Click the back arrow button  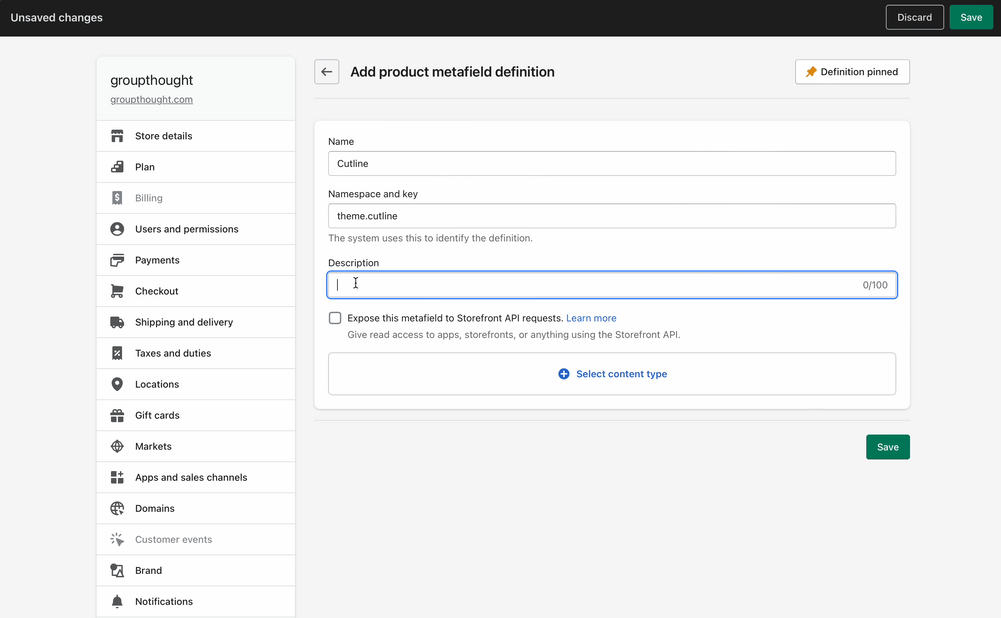pyautogui.click(x=327, y=72)
